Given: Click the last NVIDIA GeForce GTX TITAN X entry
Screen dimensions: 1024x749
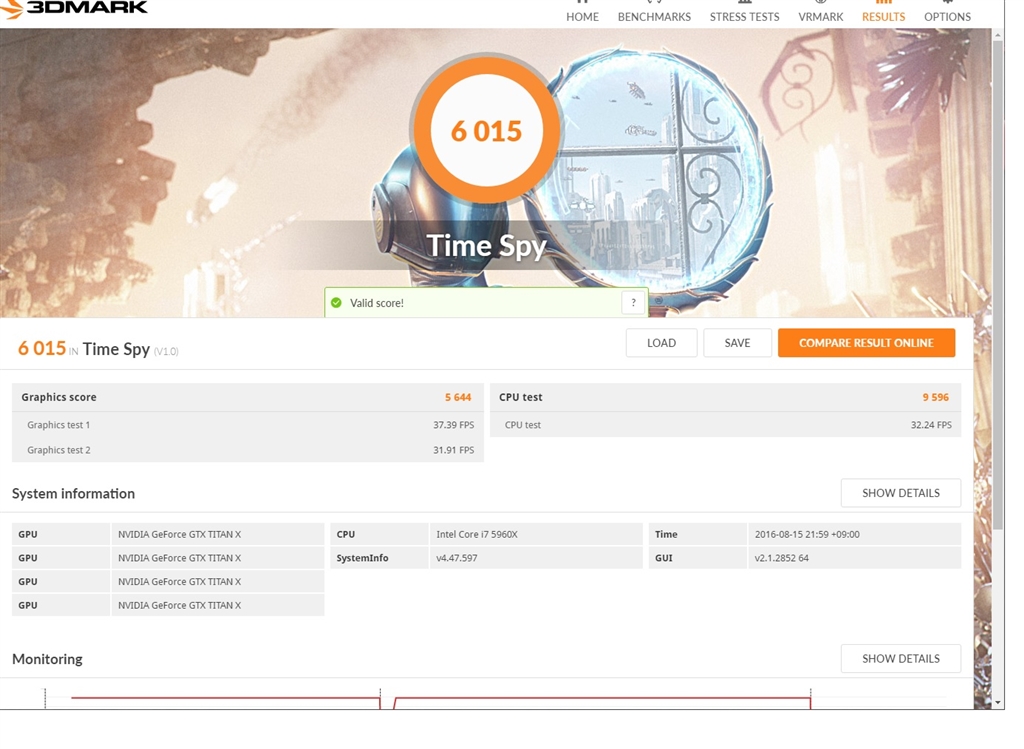Looking at the screenshot, I should pyautogui.click(x=180, y=605).
